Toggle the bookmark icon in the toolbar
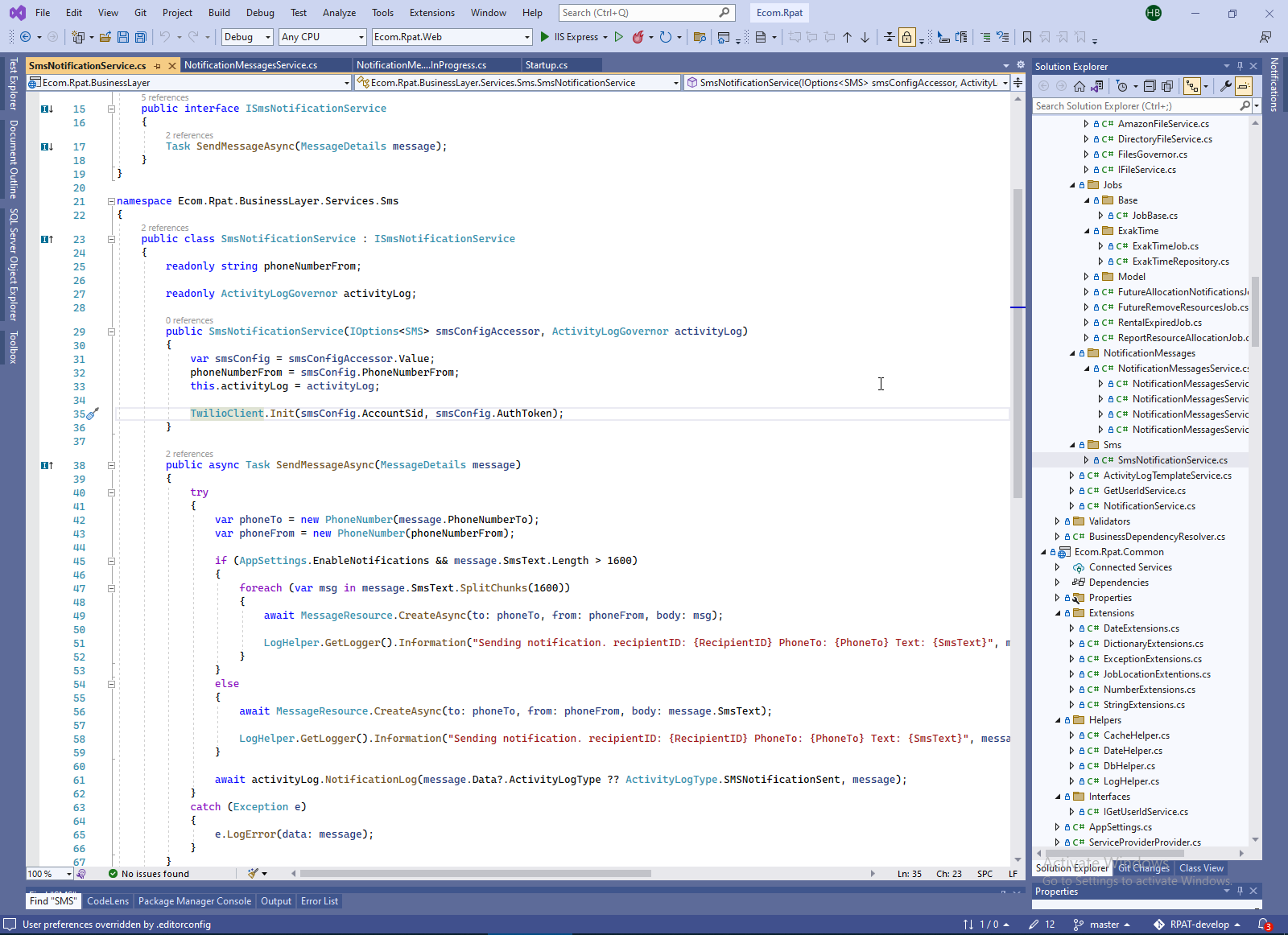1288x935 pixels. point(1026,37)
